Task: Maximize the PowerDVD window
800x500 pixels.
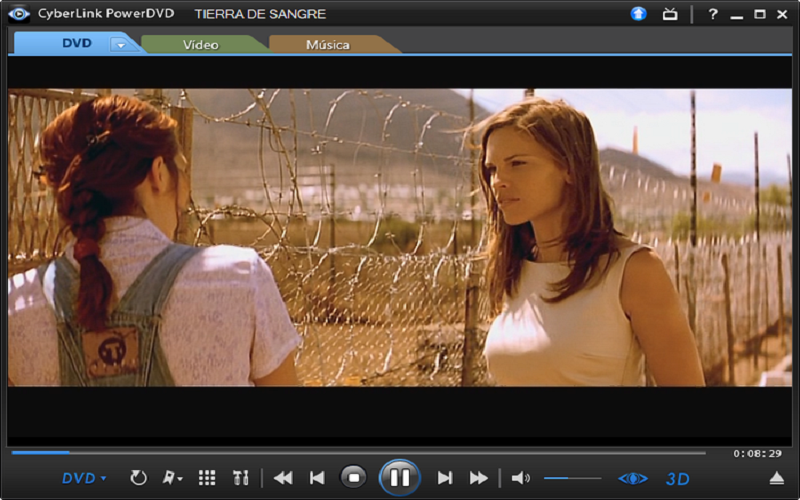Action: pos(760,14)
